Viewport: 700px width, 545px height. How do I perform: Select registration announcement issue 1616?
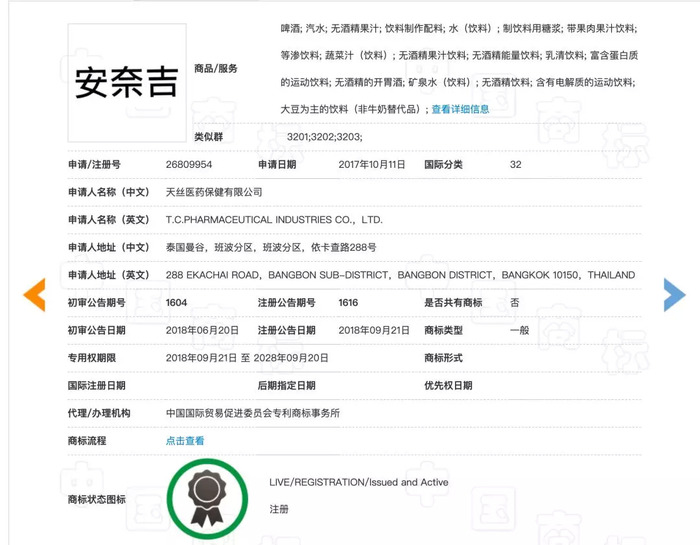point(348,303)
